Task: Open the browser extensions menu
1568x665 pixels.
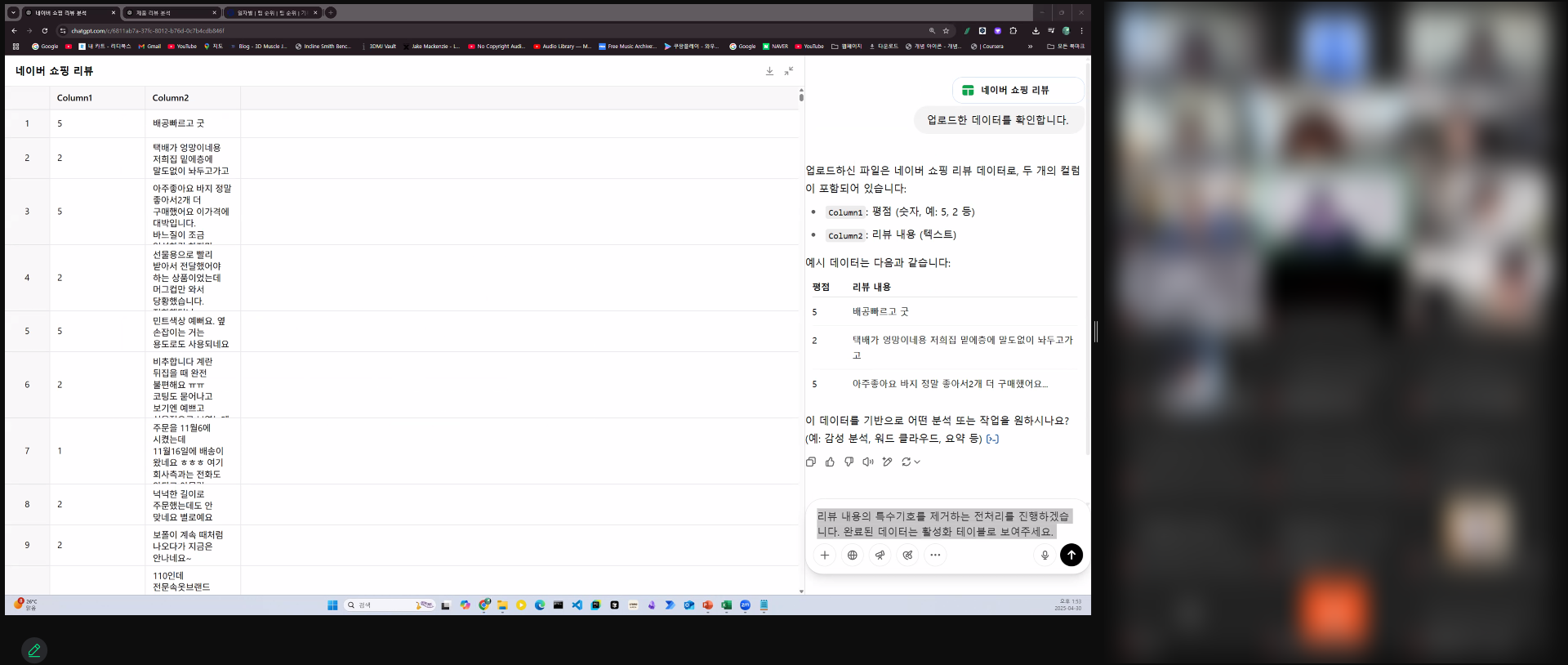Action: point(1013,31)
